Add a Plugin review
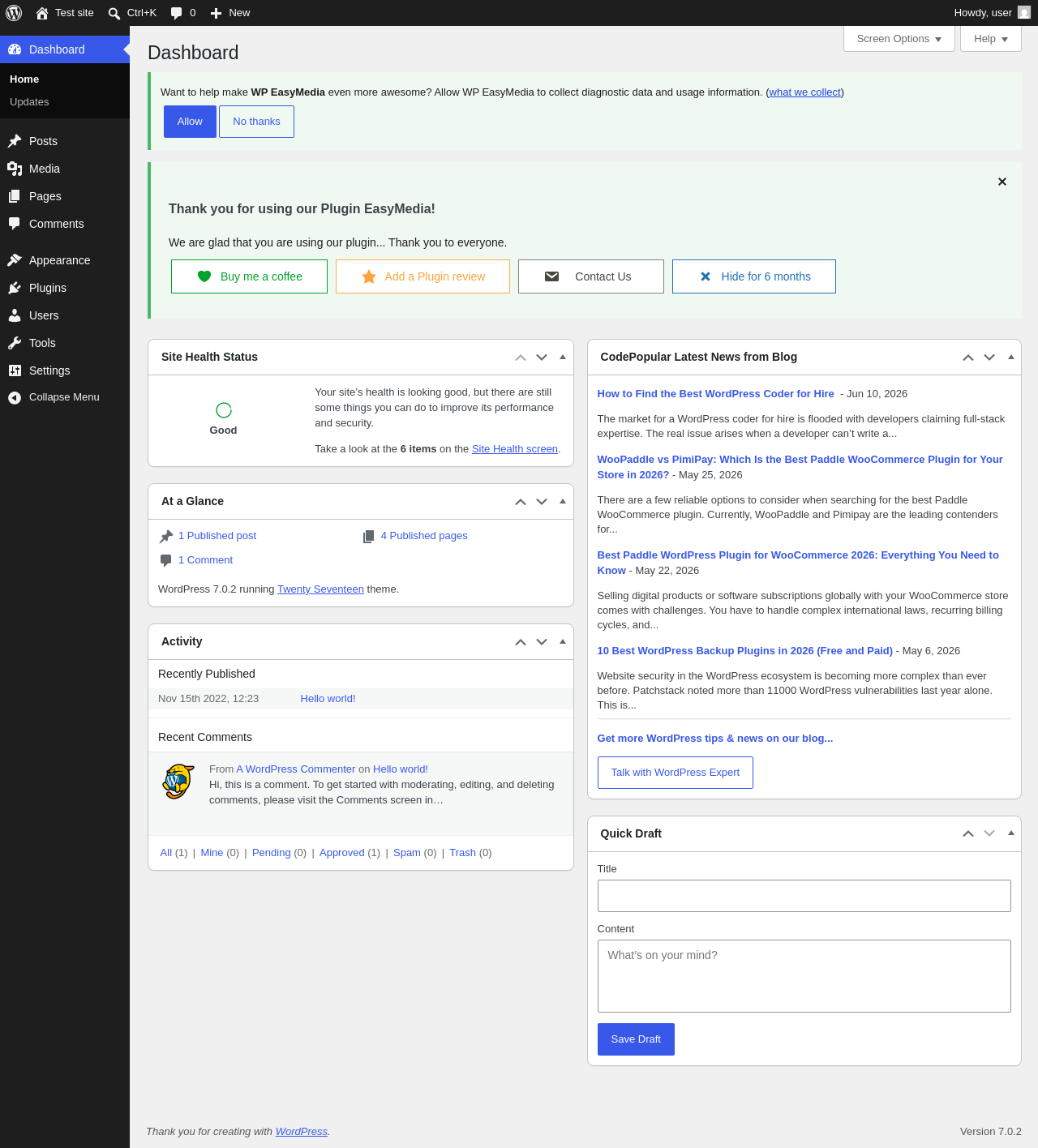The width and height of the screenshot is (1038, 1148). point(422,276)
